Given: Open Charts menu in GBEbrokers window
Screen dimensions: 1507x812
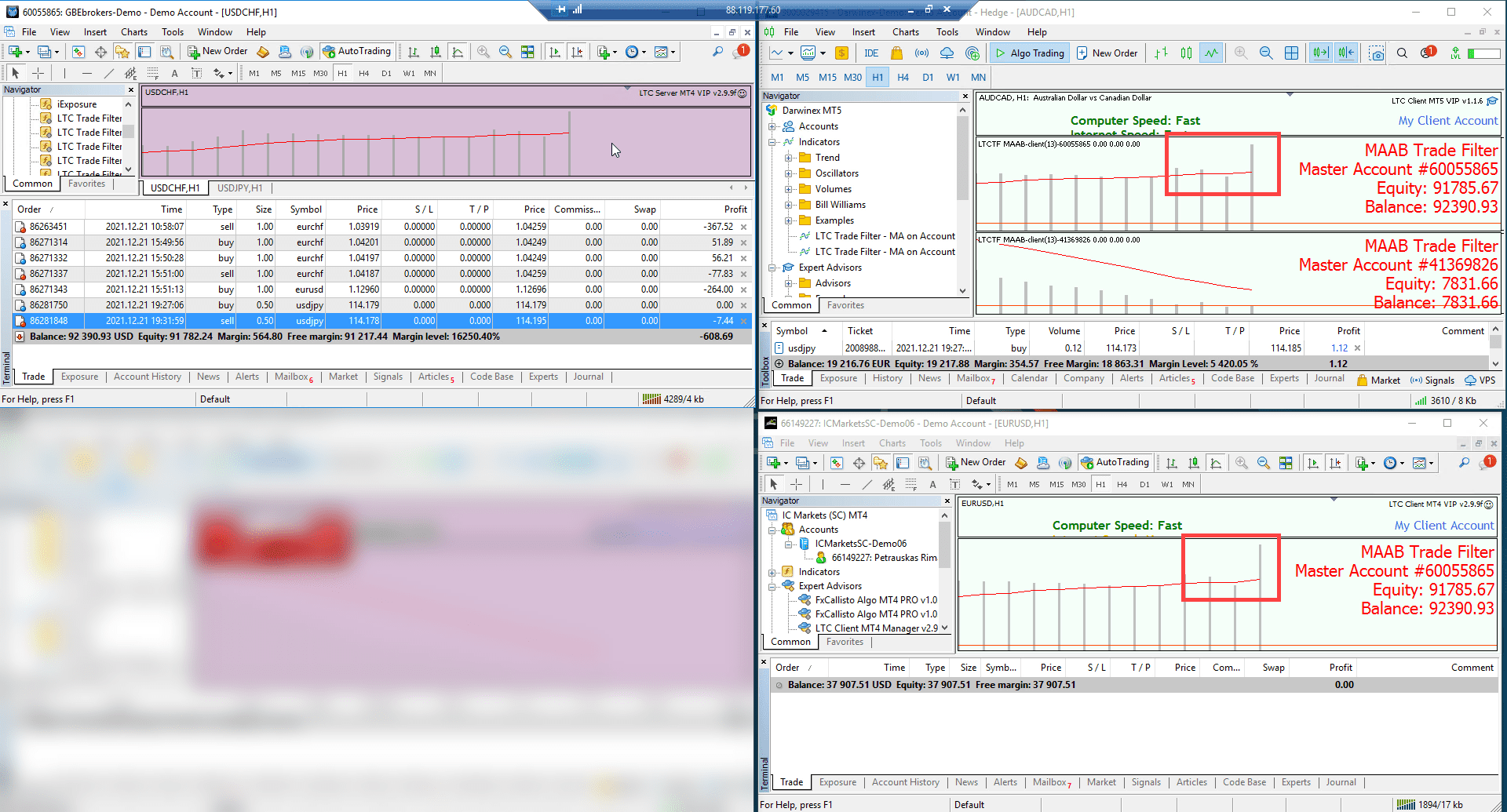Looking at the screenshot, I should tap(134, 32).
